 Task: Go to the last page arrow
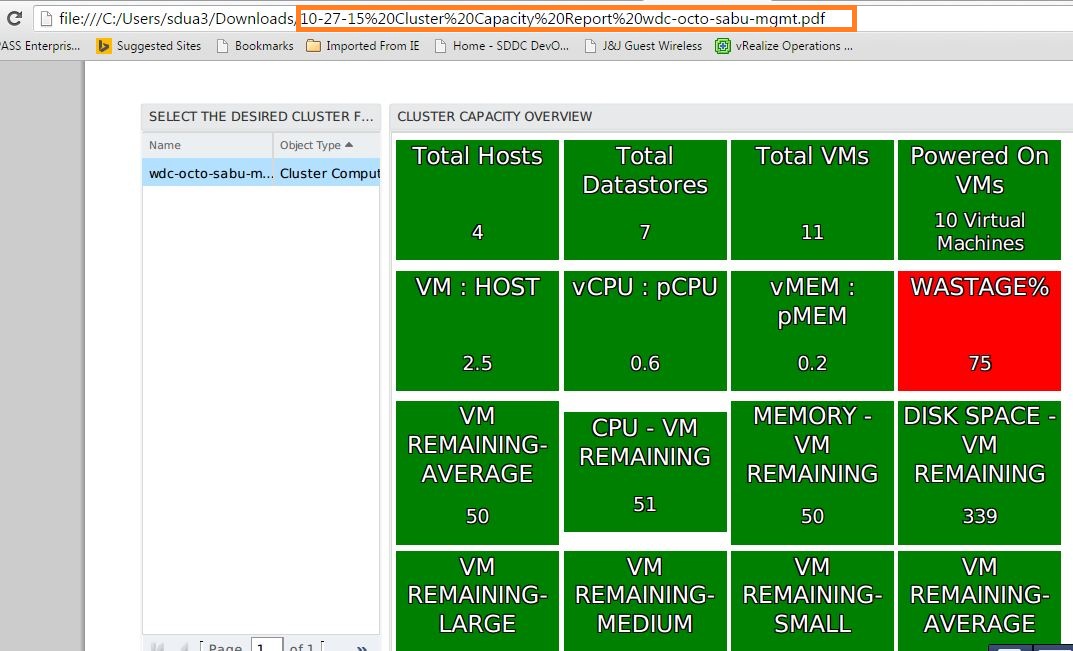362,647
